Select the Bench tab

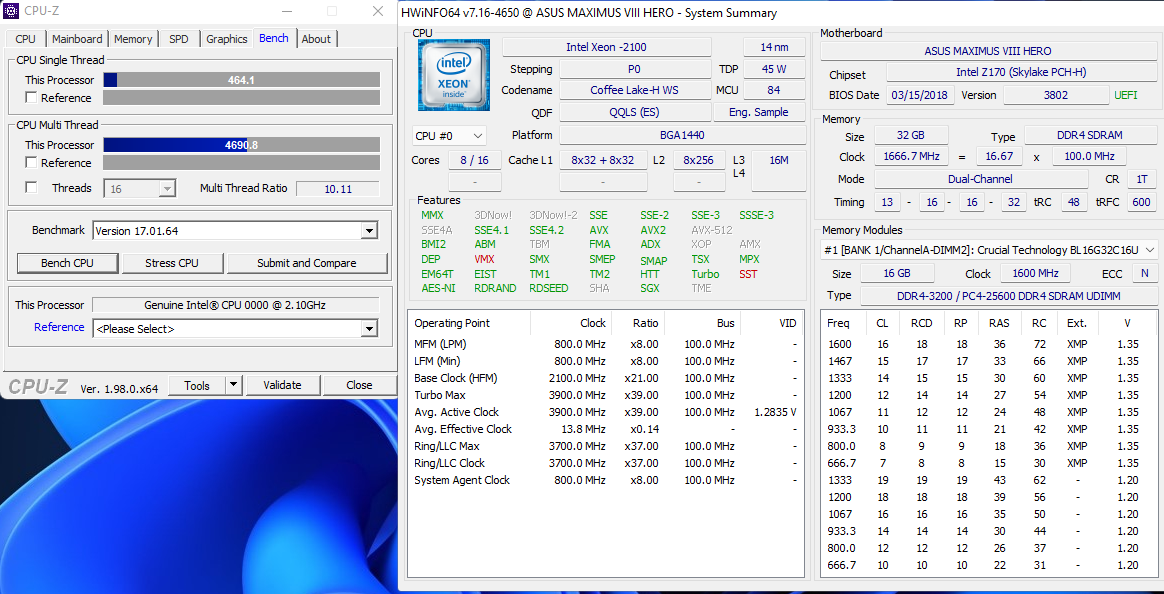[274, 38]
